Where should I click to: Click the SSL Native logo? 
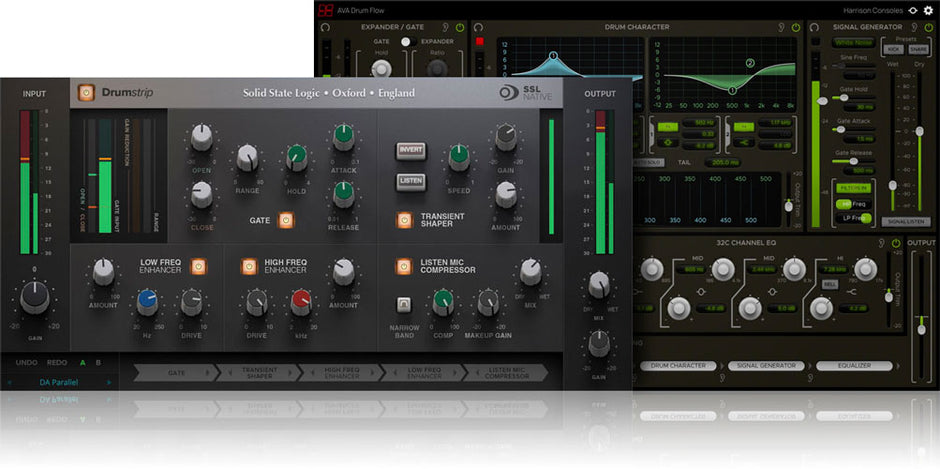click(x=526, y=93)
